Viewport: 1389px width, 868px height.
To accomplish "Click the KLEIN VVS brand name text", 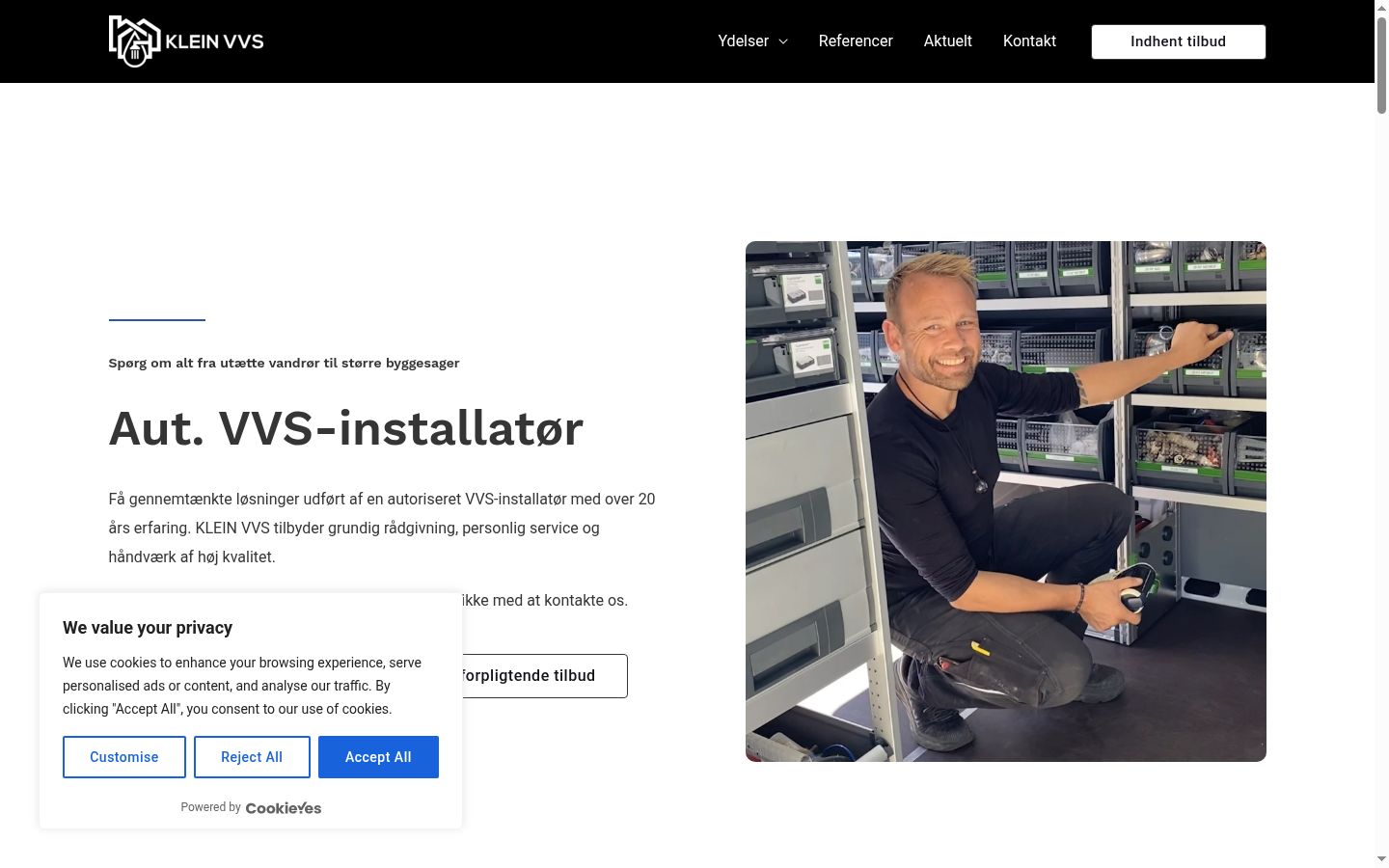I will [214, 41].
